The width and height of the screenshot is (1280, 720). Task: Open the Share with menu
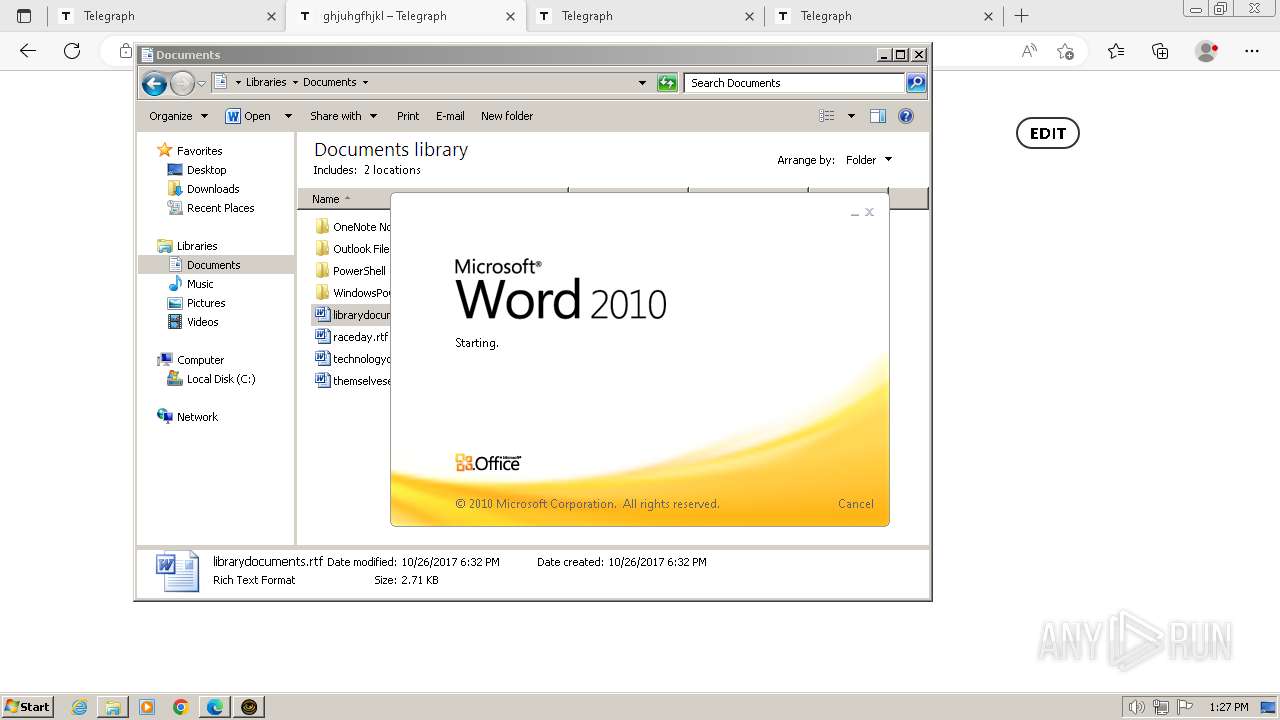pos(343,116)
